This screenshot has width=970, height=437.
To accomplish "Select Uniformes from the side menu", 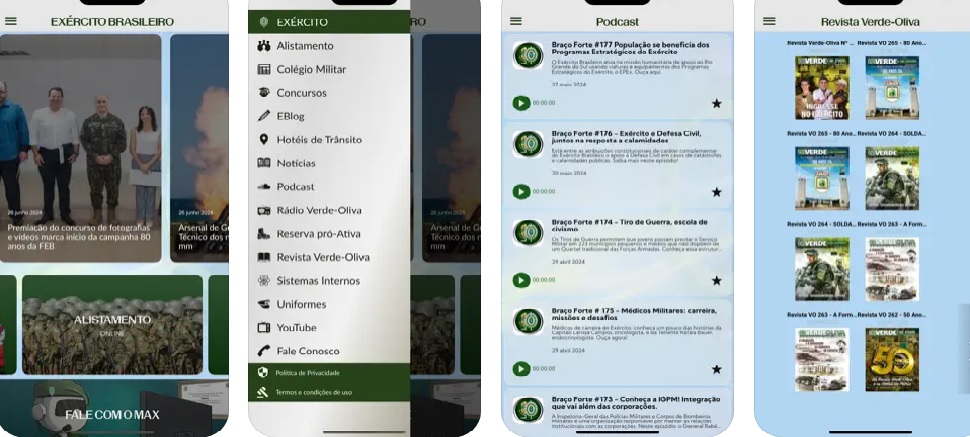I will click(x=301, y=304).
